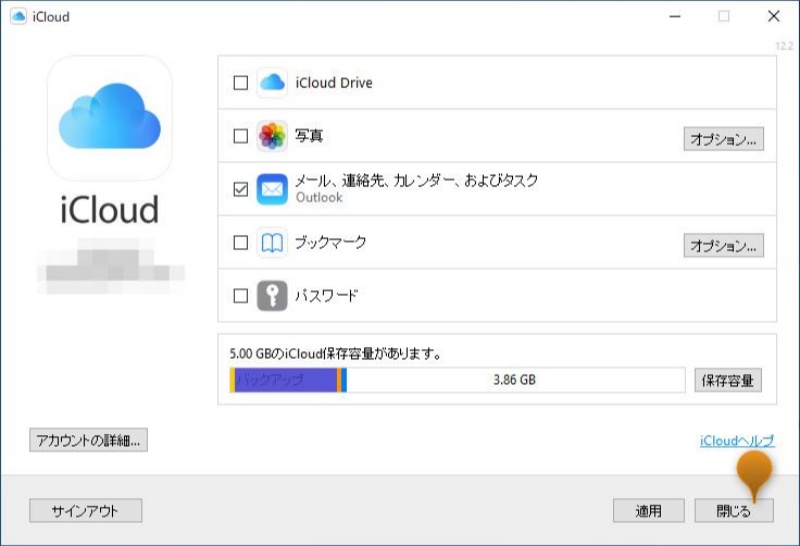The width and height of the screenshot is (800, 546).
Task: Open オプション for 写真
Action: point(723,139)
